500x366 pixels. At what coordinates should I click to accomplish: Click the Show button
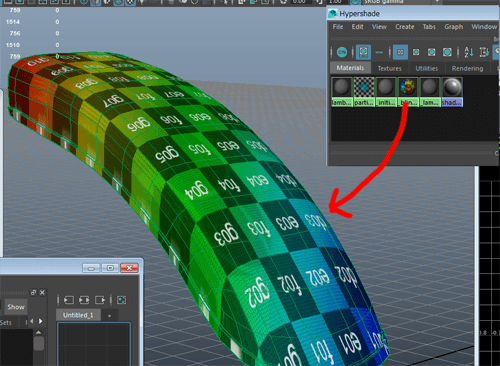pos(16,307)
